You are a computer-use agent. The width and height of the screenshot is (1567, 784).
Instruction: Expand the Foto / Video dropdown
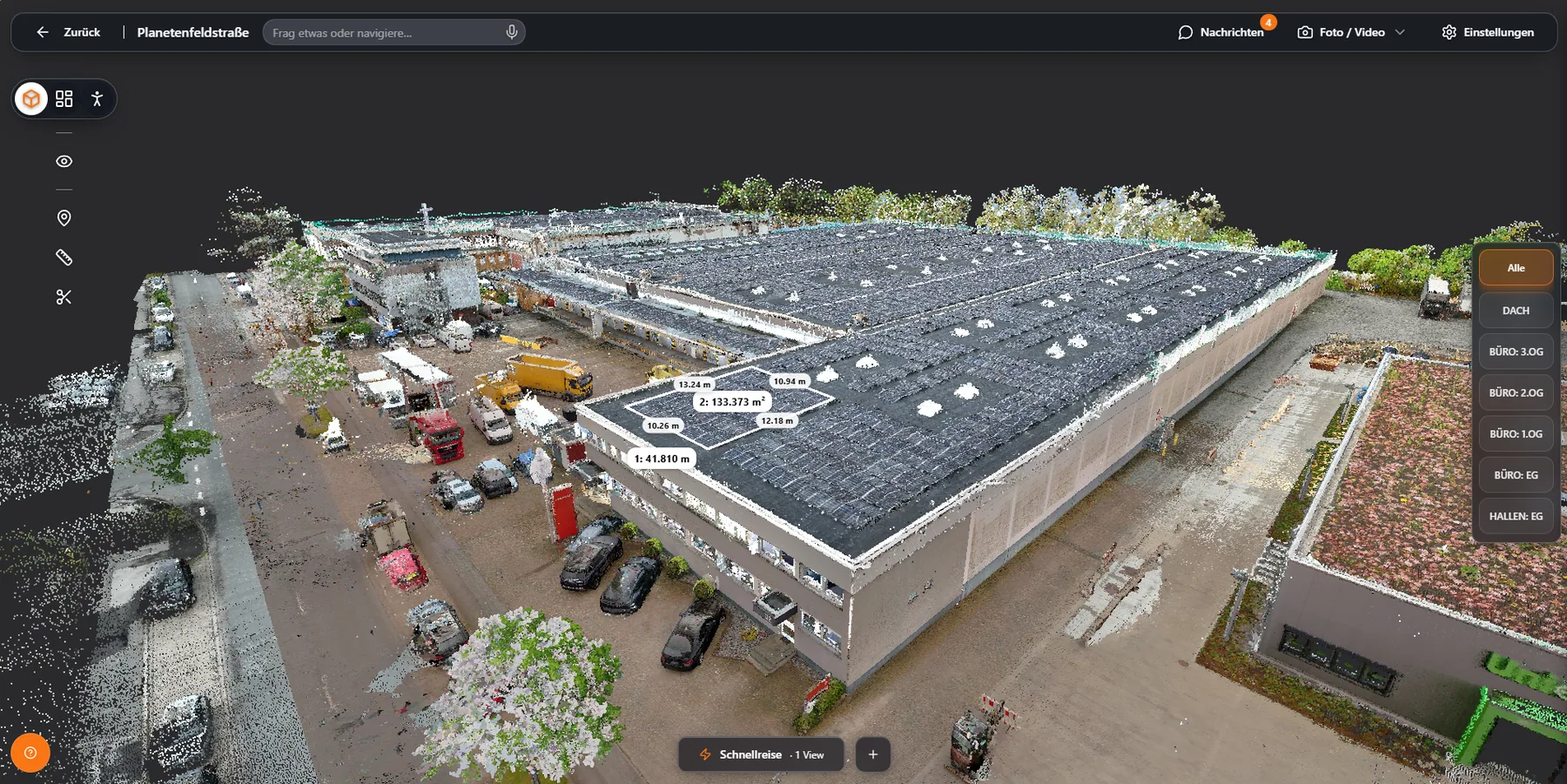tap(1351, 32)
